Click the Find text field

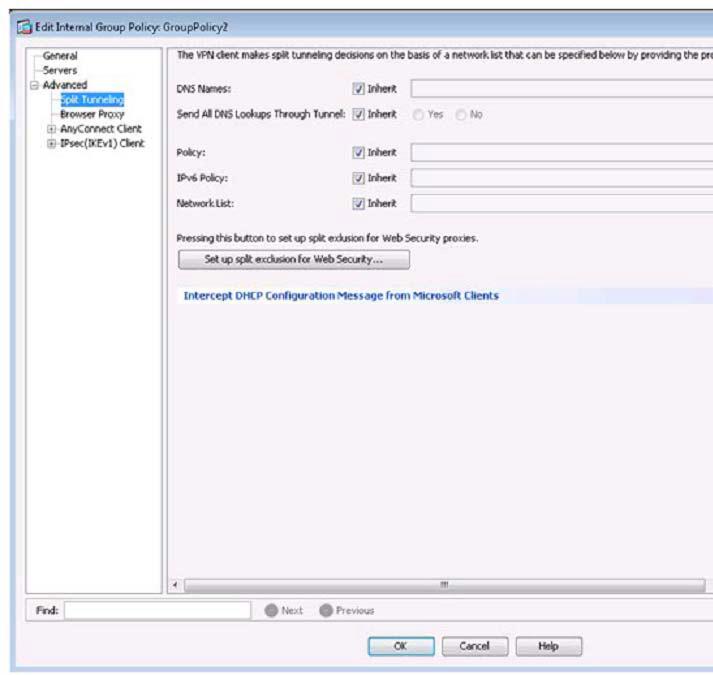(157, 610)
